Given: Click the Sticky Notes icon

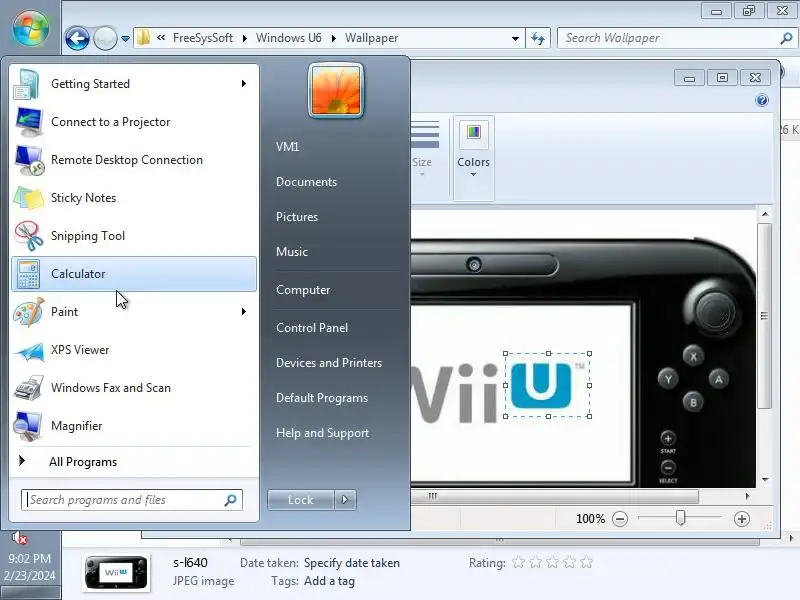Looking at the screenshot, I should click(x=29, y=198).
